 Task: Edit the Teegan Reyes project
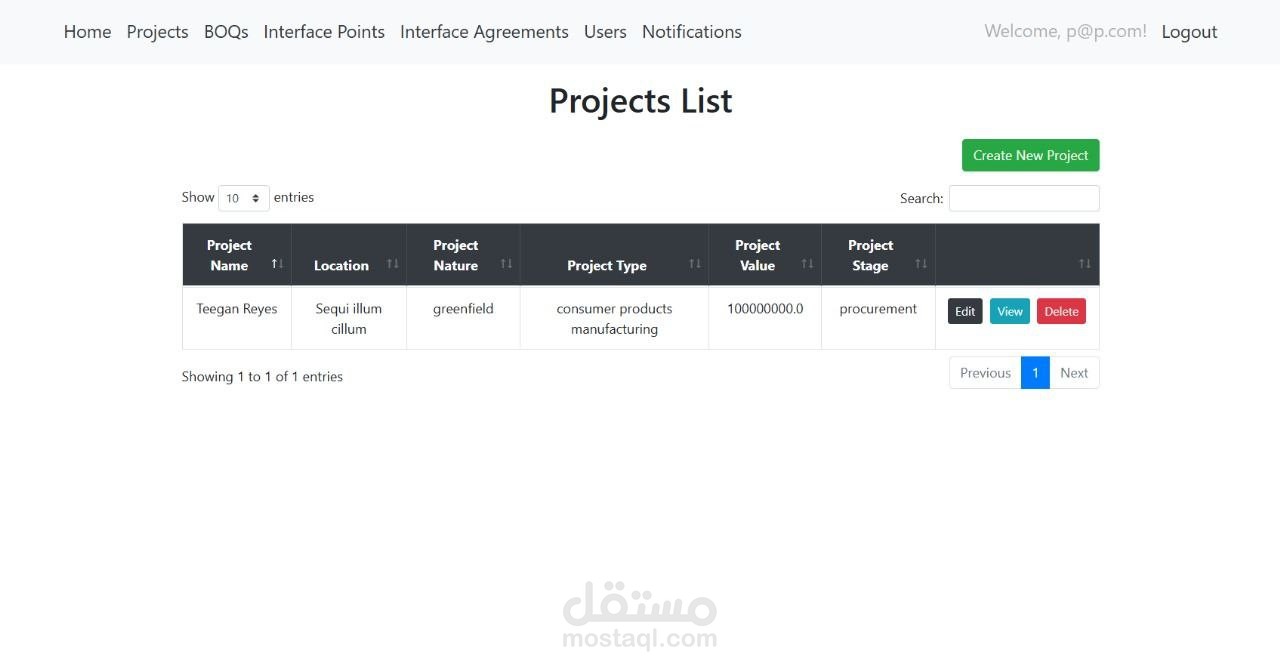pos(965,311)
